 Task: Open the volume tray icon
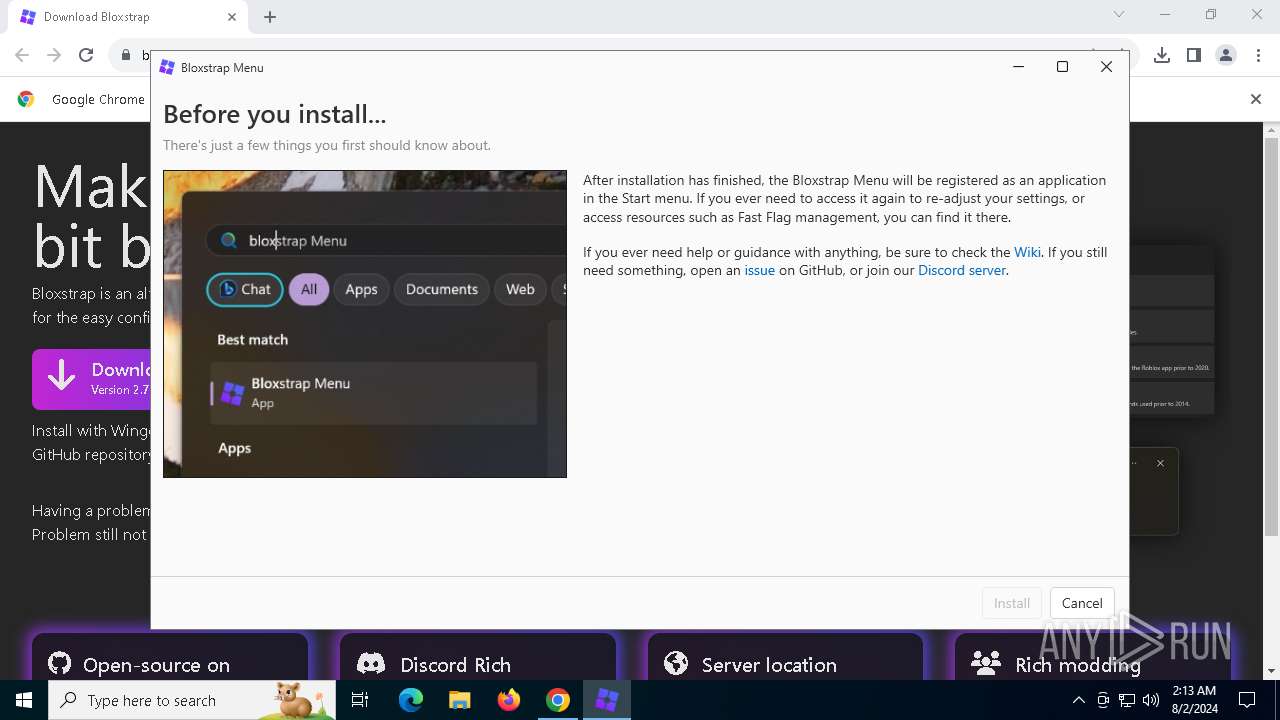pyautogui.click(x=1150, y=700)
